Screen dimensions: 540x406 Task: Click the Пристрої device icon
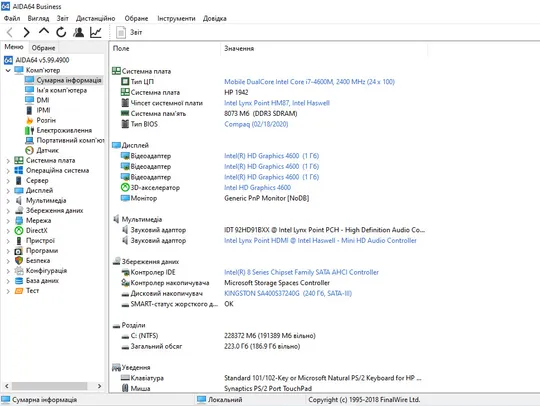(19, 241)
